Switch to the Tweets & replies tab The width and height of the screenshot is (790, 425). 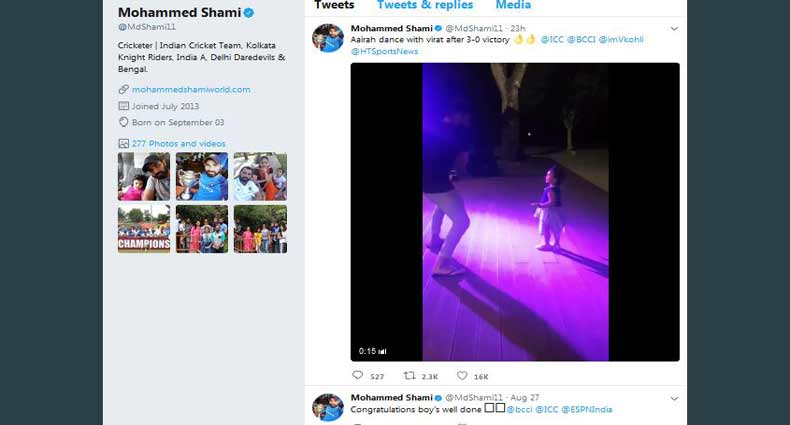(425, 5)
